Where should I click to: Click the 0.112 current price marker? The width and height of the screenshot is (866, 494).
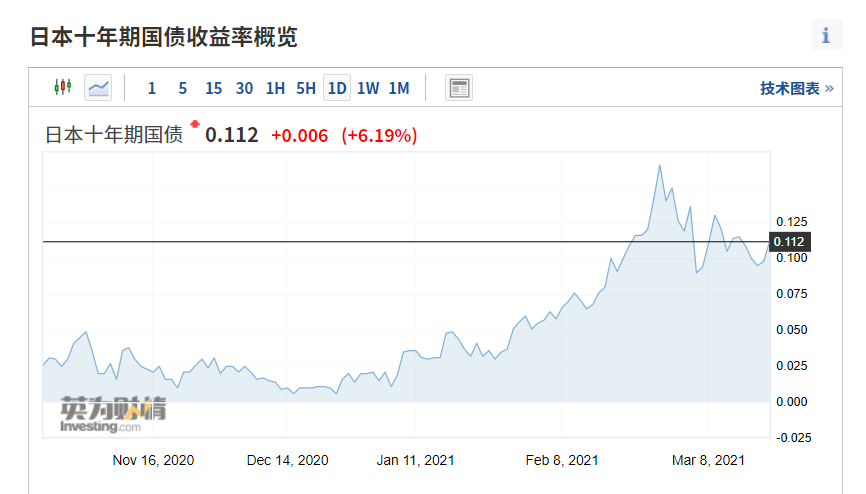[789, 241]
